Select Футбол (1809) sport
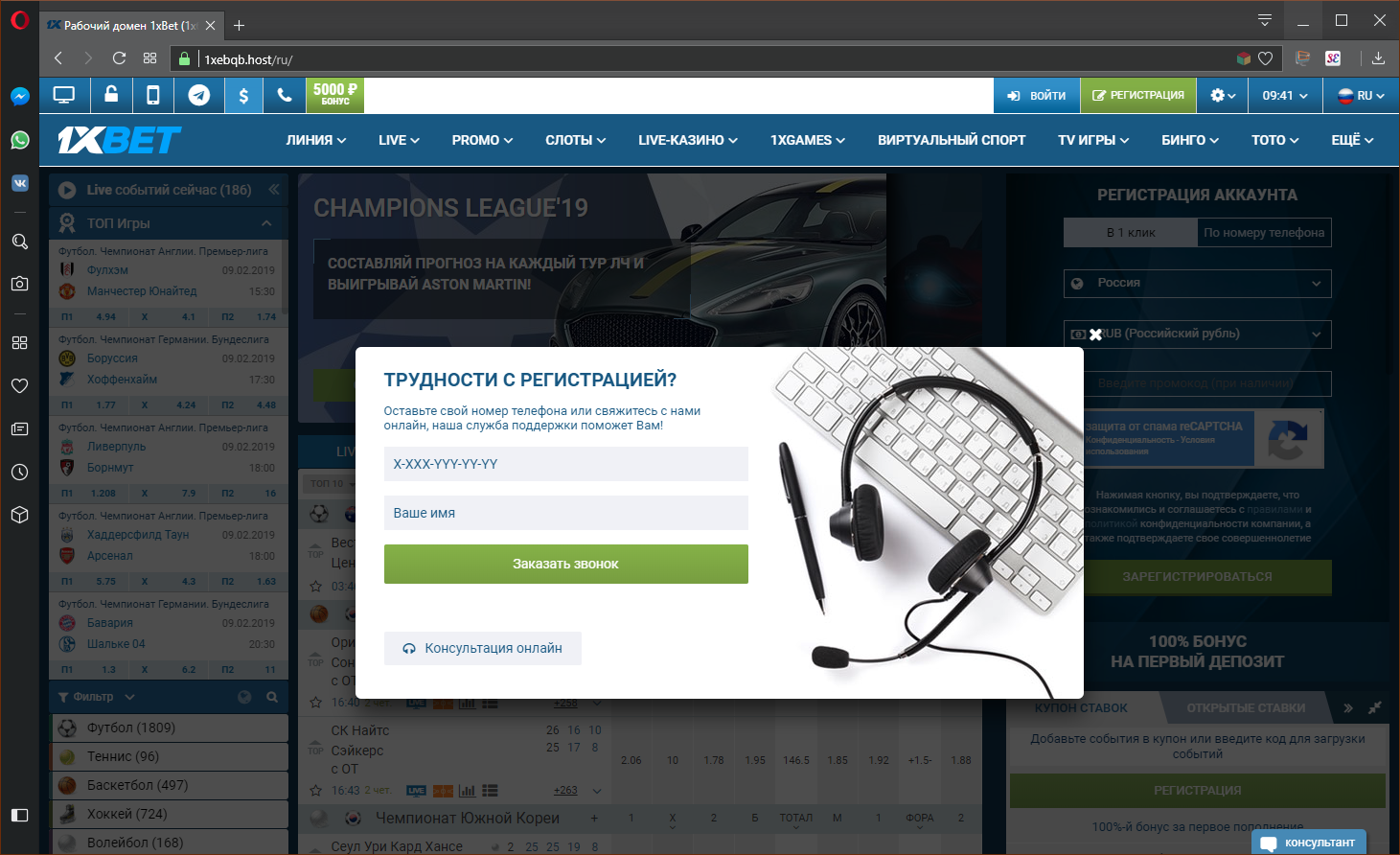The image size is (1400, 855). click(x=169, y=728)
